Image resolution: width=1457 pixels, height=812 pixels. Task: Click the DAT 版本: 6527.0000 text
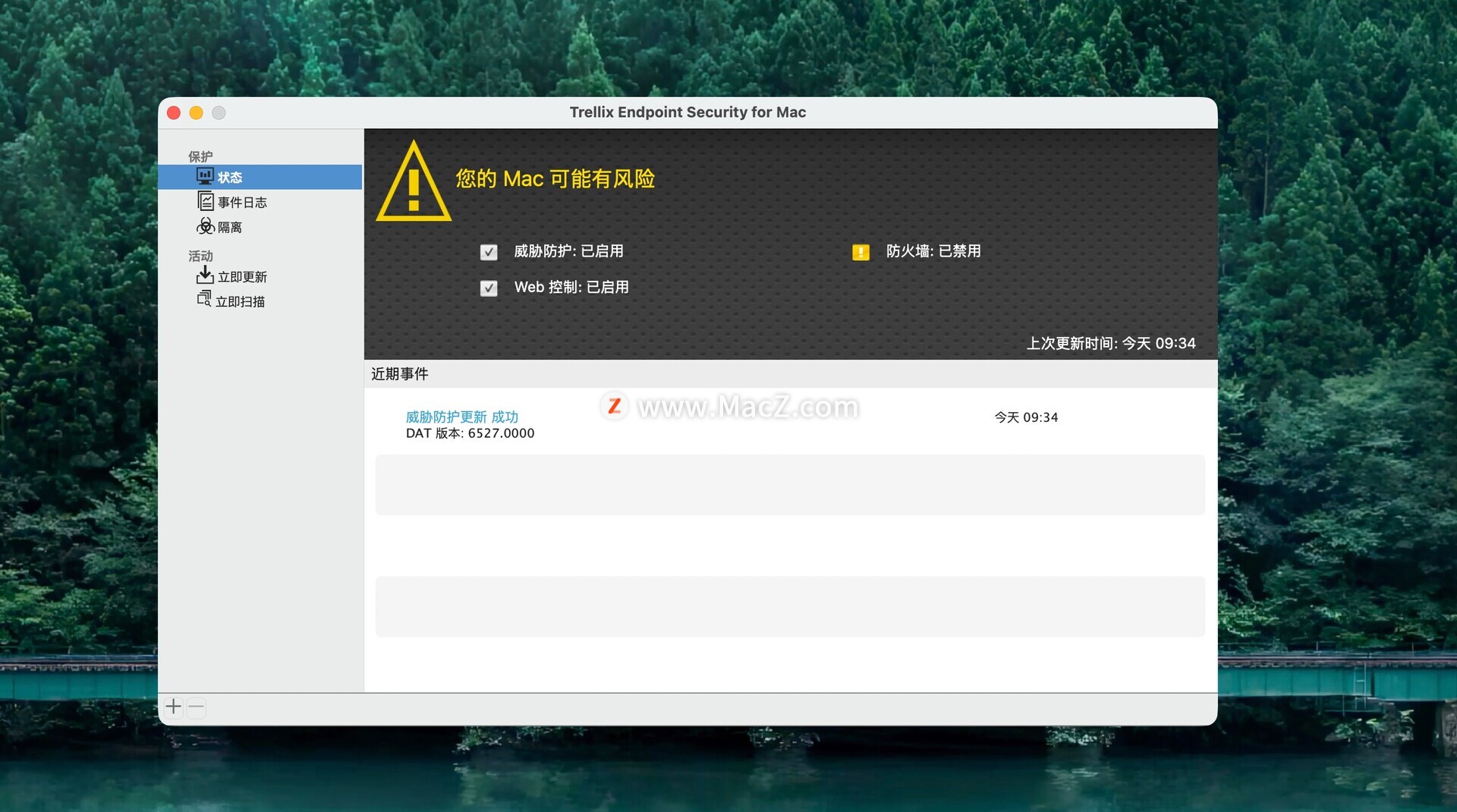pos(470,433)
